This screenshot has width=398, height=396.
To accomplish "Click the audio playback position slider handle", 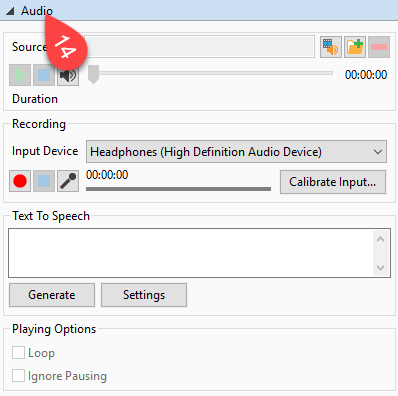I will 93,74.
